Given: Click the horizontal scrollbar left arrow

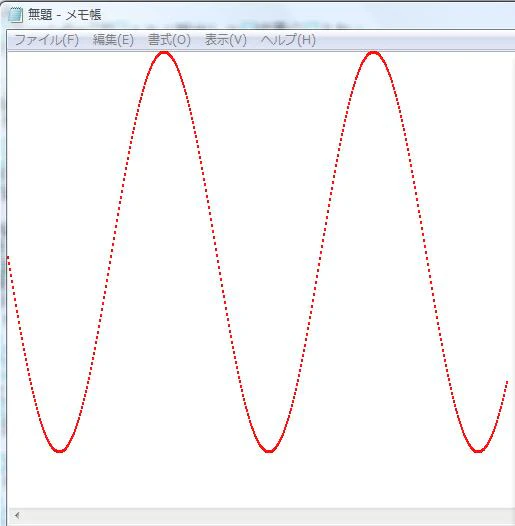Looking at the screenshot, I should (x=17, y=515).
